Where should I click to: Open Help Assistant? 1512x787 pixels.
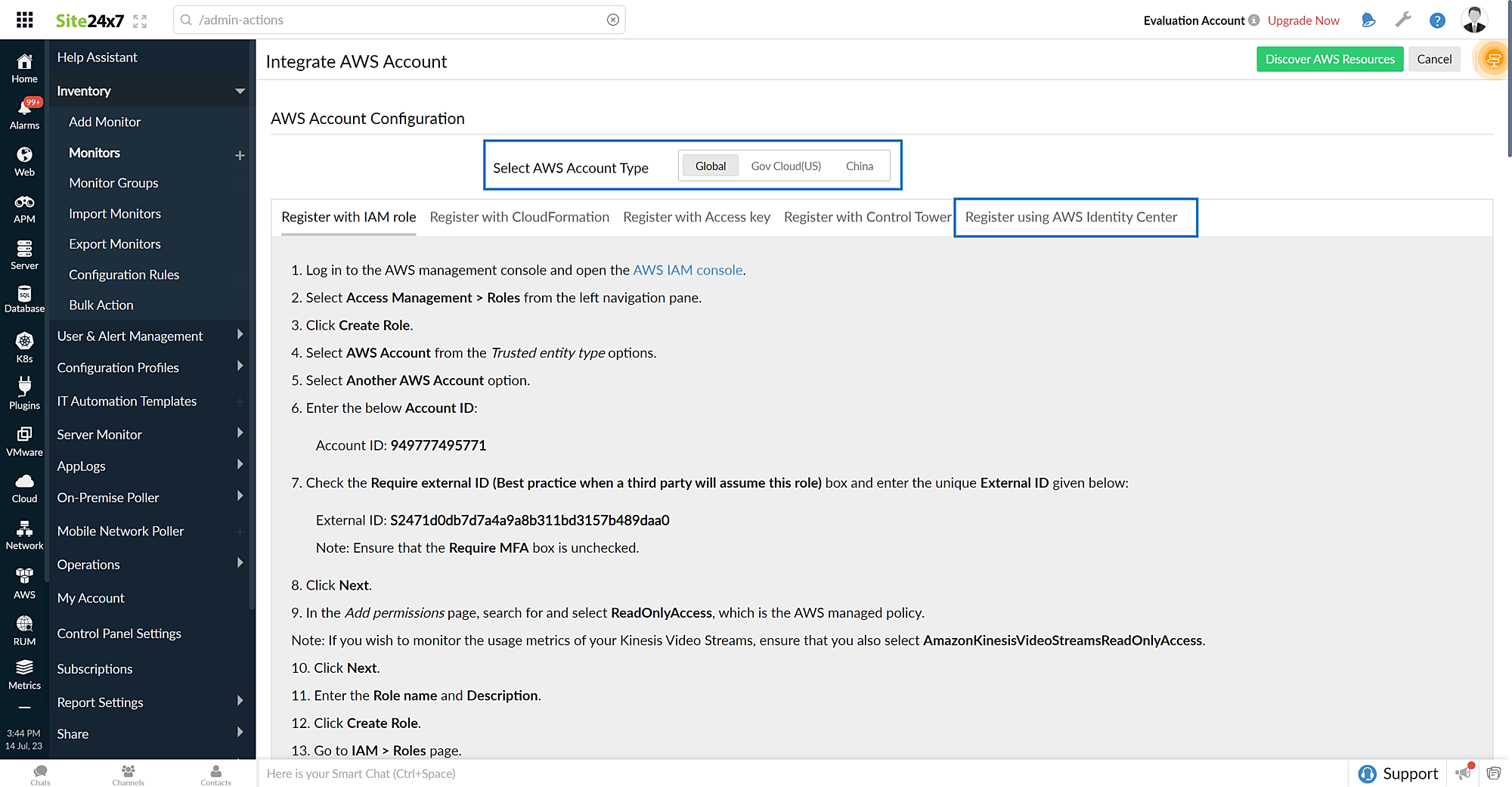(97, 57)
